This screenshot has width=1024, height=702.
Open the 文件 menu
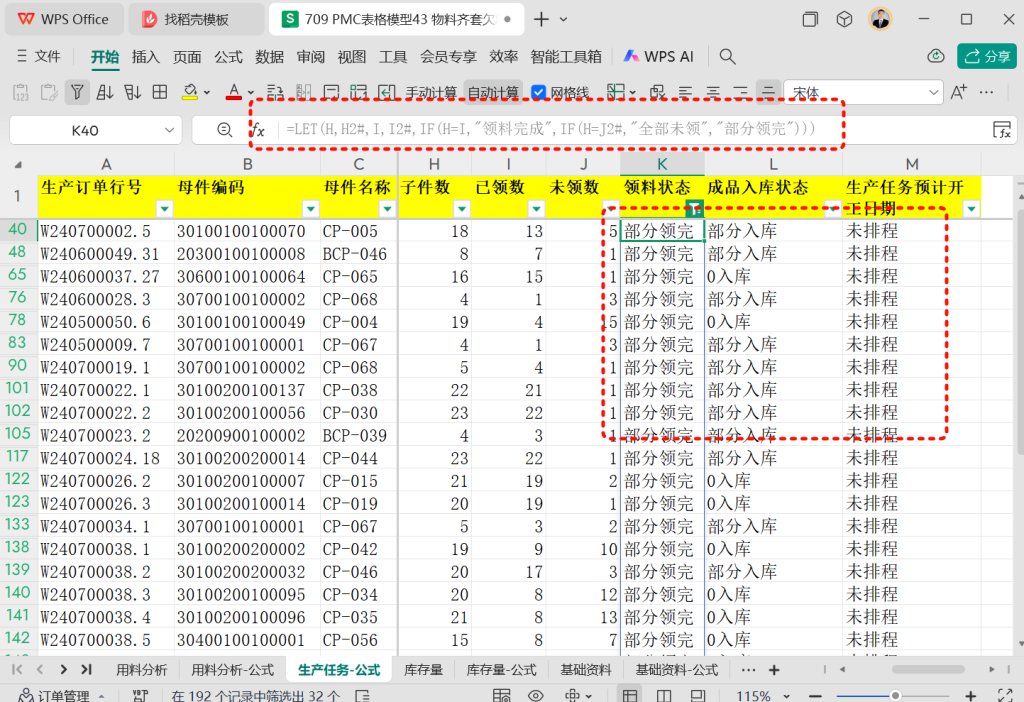(x=39, y=57)
